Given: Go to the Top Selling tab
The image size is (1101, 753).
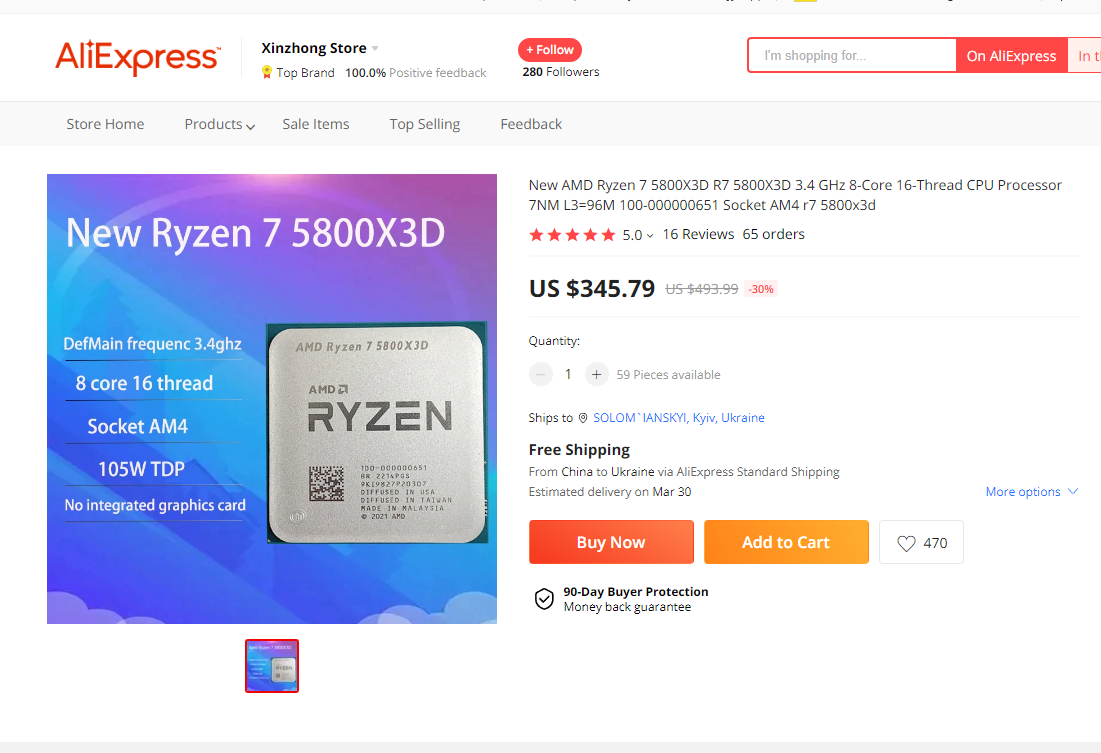Looking at the screenshot, I should (x=425, y=124).
